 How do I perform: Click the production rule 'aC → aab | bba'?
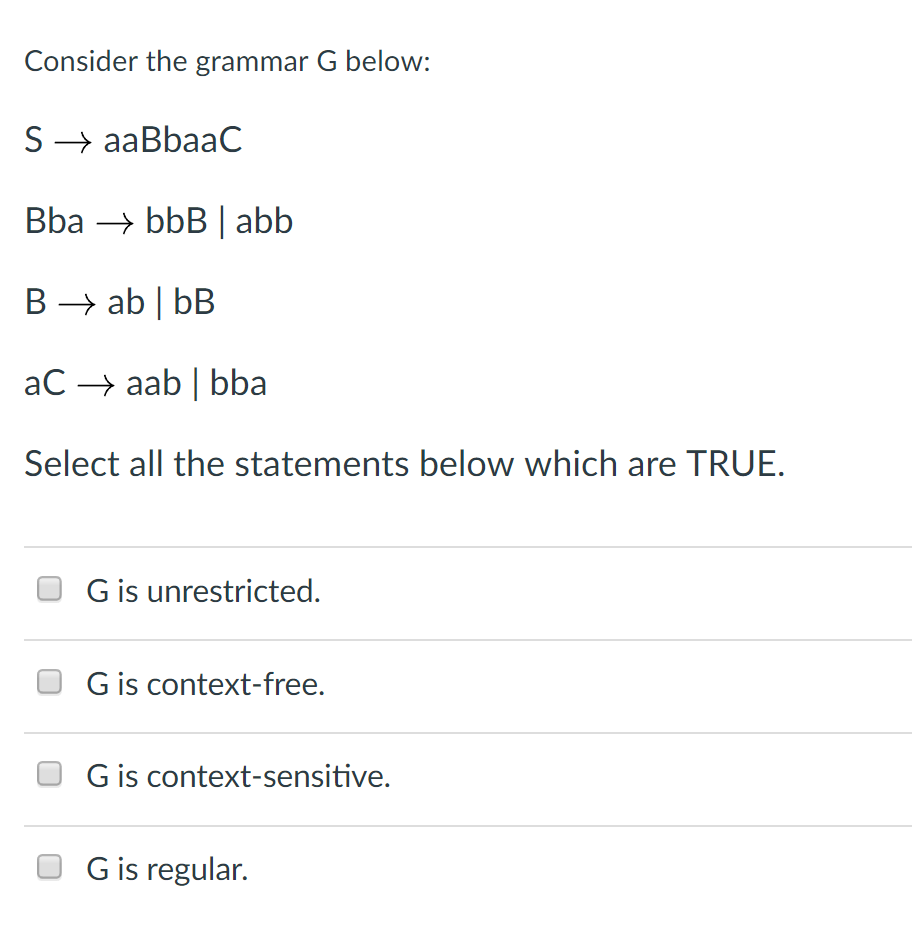coord(145,382)
